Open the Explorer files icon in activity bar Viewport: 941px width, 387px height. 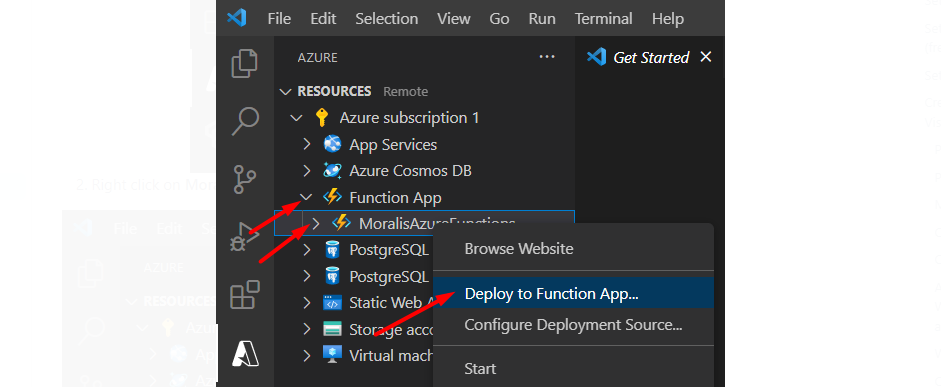(245, 64)
